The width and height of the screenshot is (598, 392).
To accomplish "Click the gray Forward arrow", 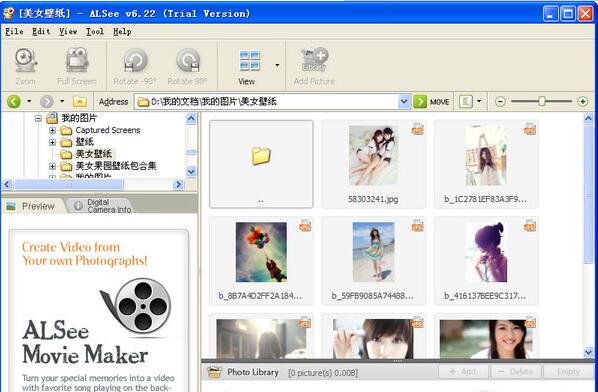I will tap(47, 101).
